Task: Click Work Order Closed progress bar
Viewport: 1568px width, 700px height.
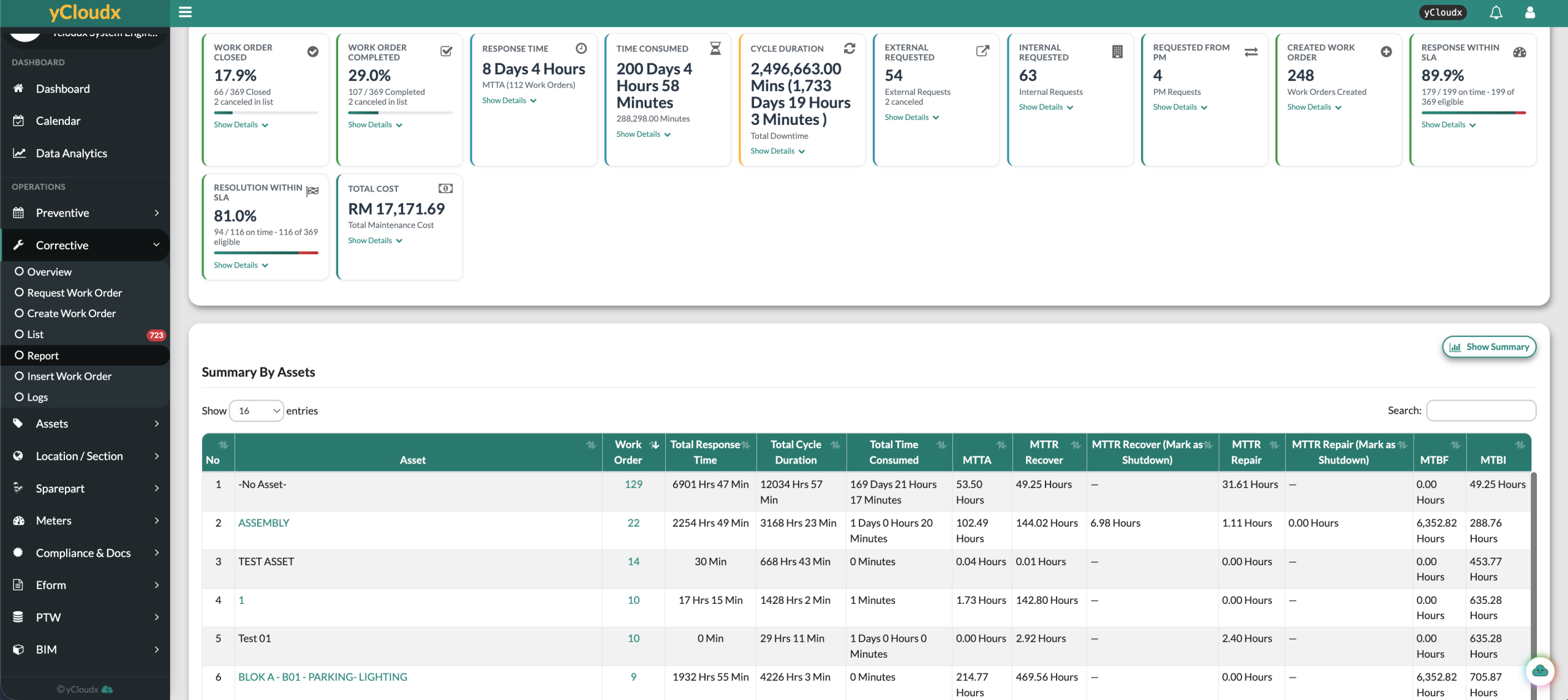Action: (x=266, y=113)
